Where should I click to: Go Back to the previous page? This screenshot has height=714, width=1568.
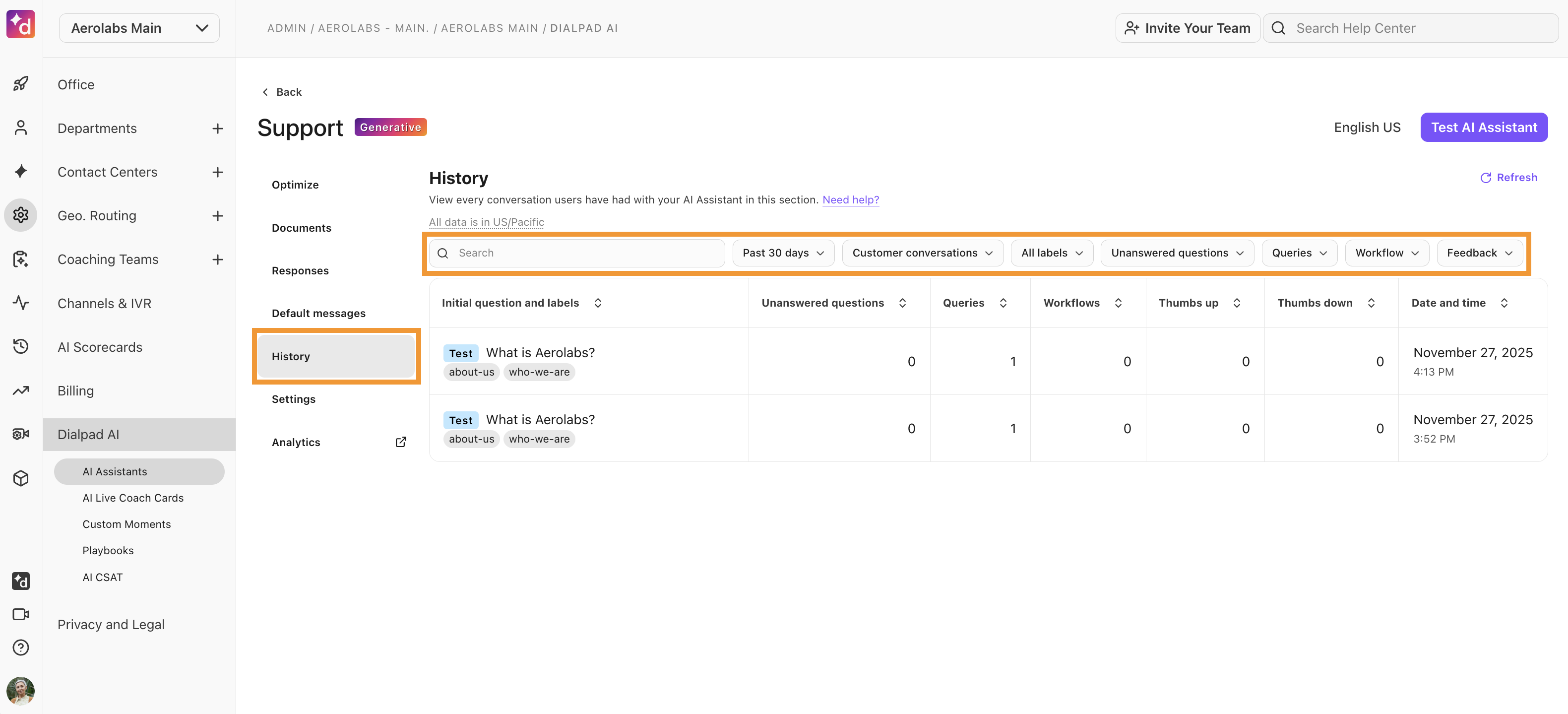pos(282,92)
